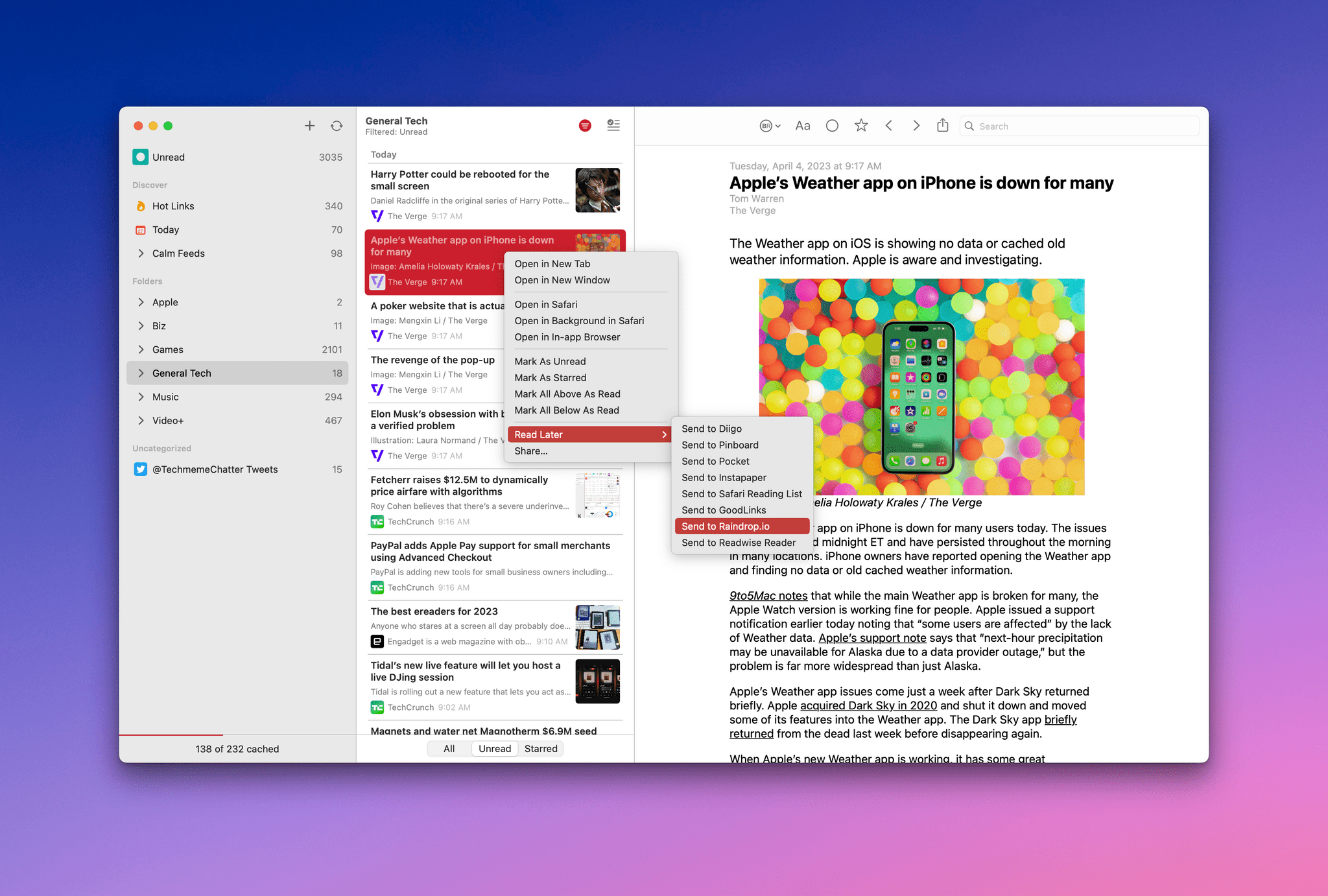Click the TechCrunch icon on PayPal article

(x=377, y=587)
